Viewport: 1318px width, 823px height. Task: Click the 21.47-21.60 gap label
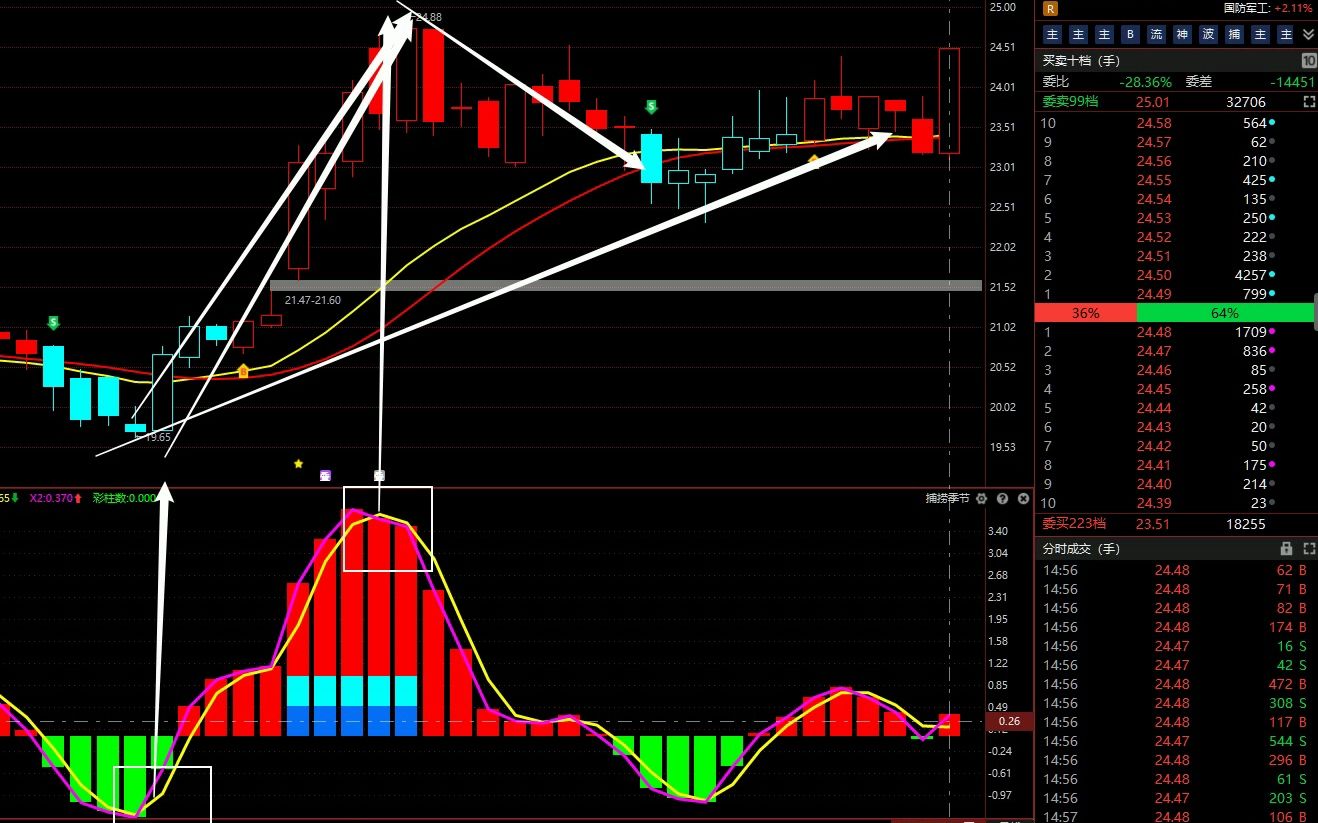point(313,300)
